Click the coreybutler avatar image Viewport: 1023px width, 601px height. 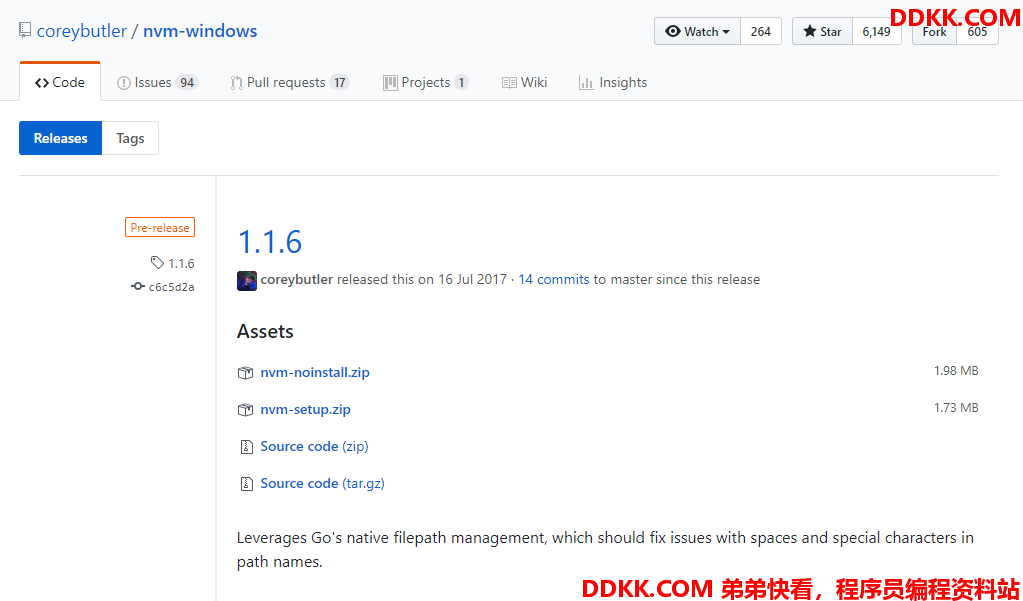click(247, 281)
